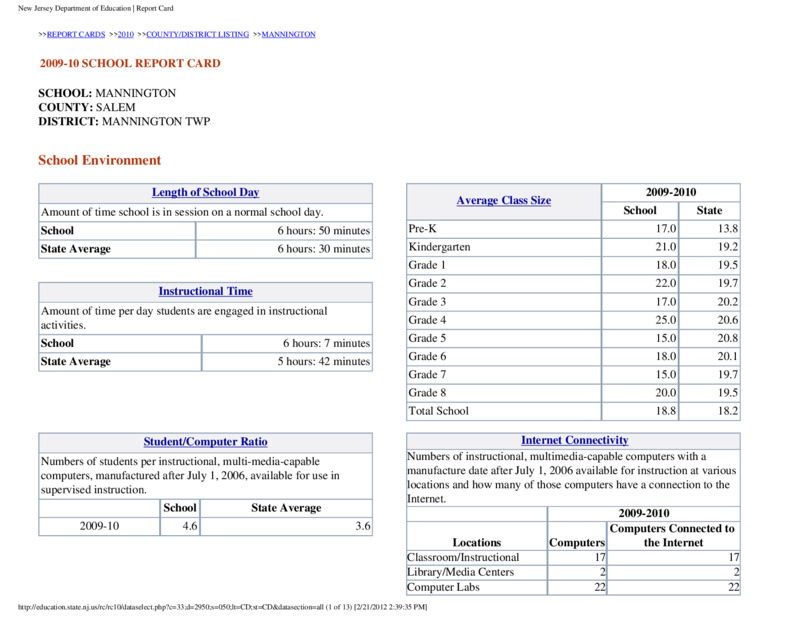Select the School Environment section heading
The height and width of the screenshot is (618, 800).
(x=99, y=160)
